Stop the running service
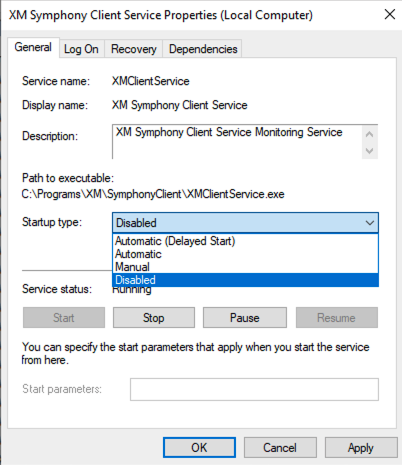Viewport: 402px width, 465px height. click(x=154, y=318)
